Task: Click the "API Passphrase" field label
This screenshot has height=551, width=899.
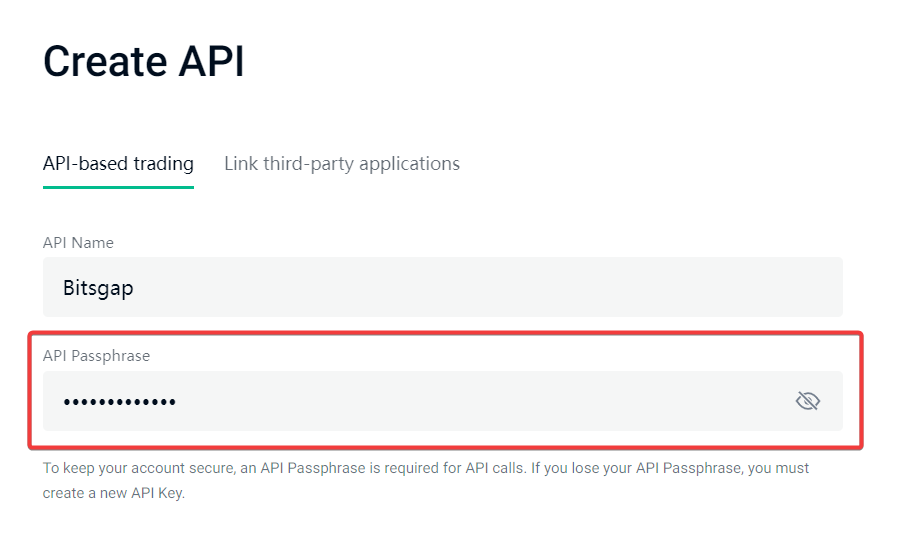Action: click(96, 356)
